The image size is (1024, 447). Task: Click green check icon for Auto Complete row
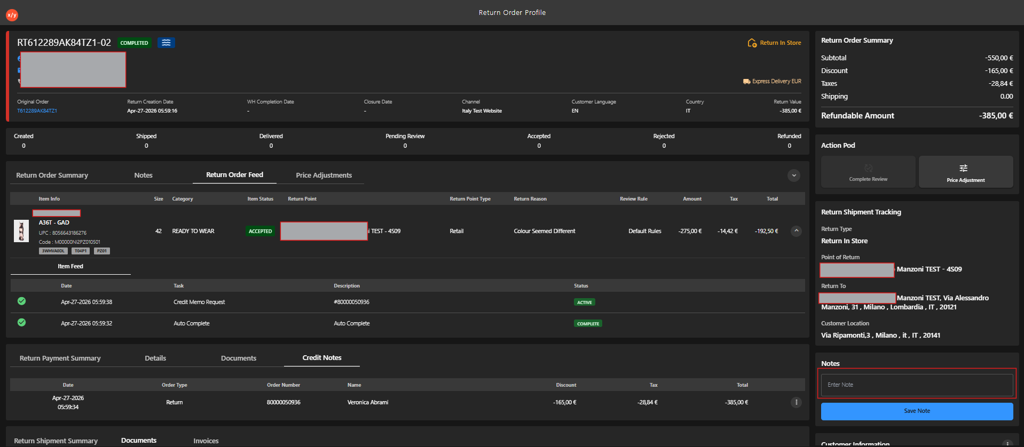(x=22, y=322)
